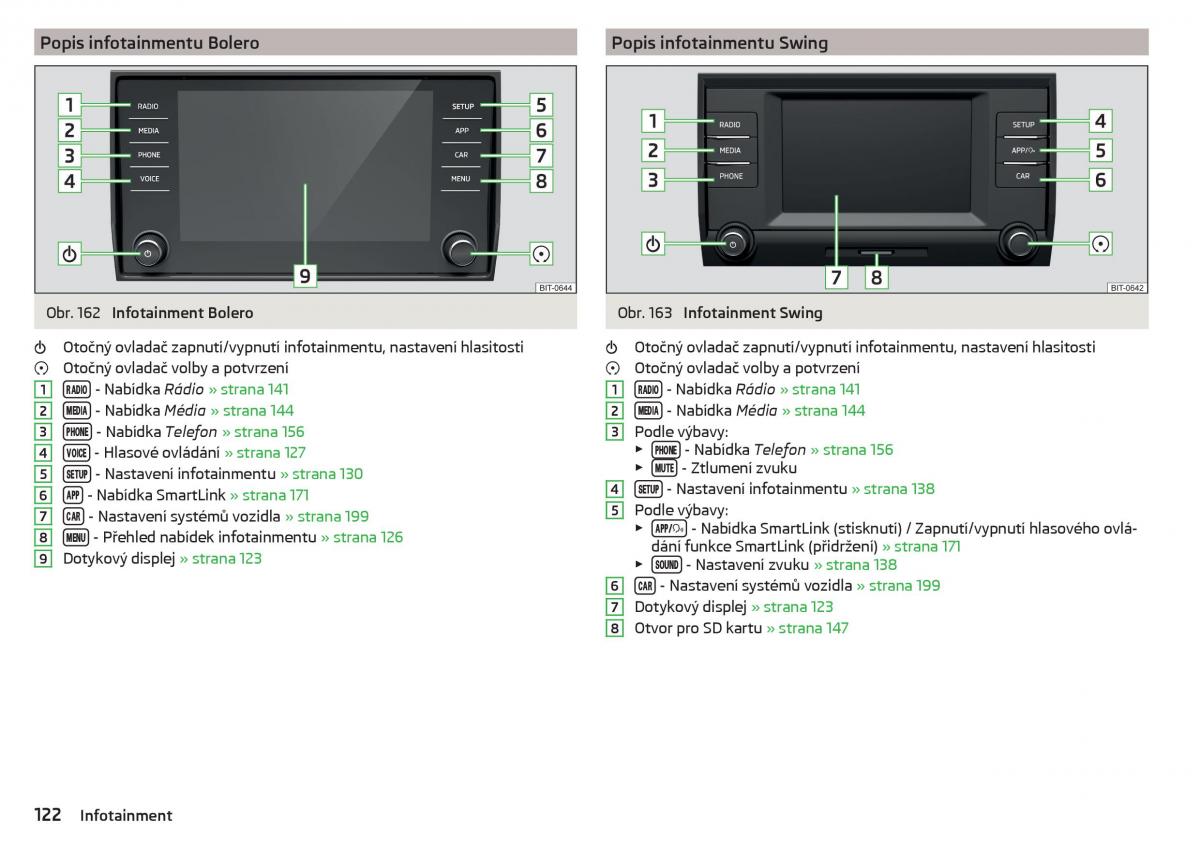Image resolution: width=1200 pixels, height=845 pixels.
Task: Follow 'strana 138' link for Nastavení zvuku
Action: tap(855, 565)
